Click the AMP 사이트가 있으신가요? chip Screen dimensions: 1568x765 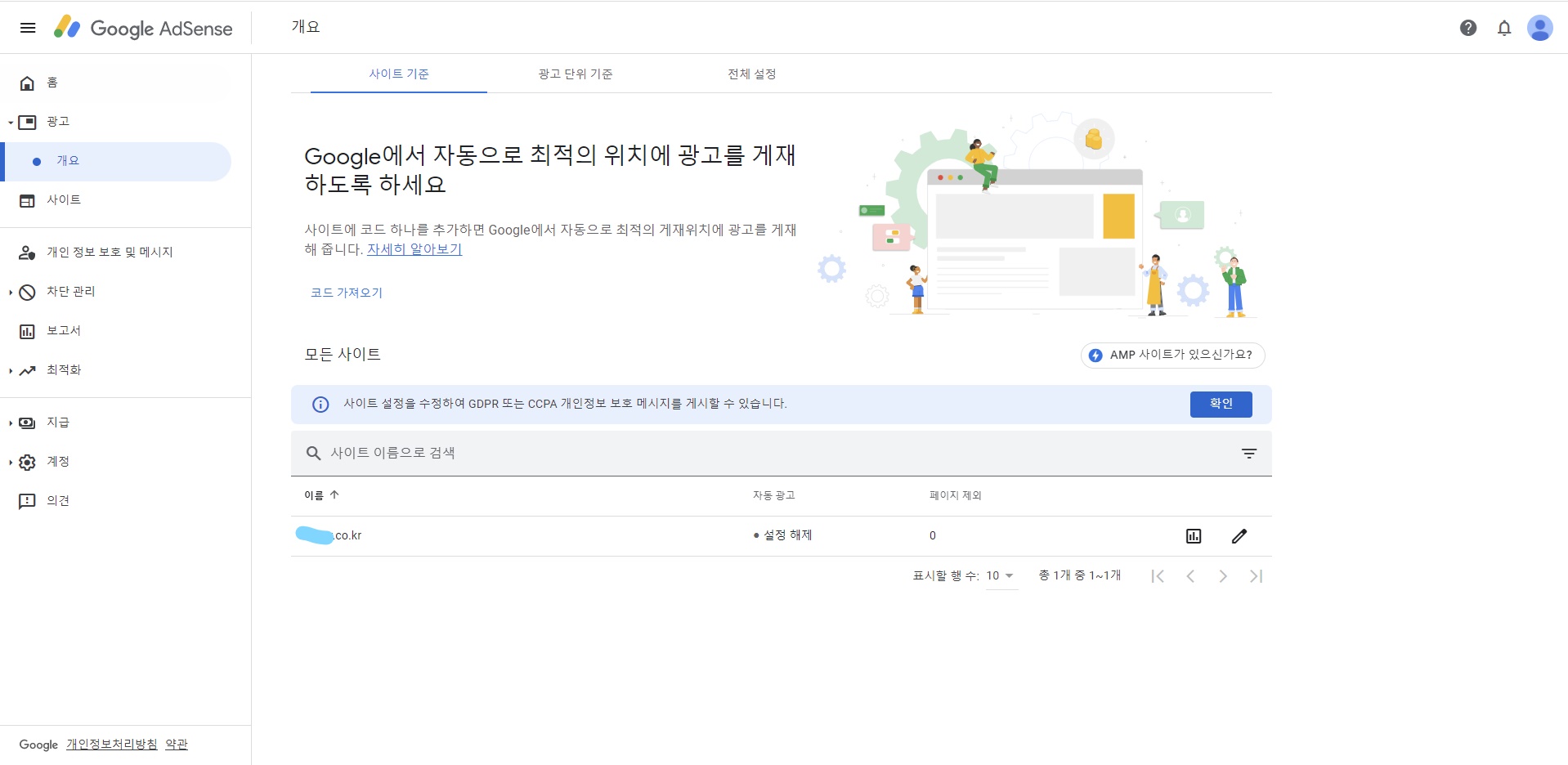coord(1173,356)
